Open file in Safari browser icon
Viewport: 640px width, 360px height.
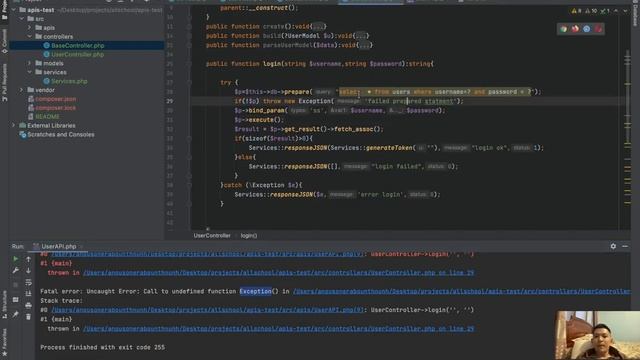tap(587, 29)
